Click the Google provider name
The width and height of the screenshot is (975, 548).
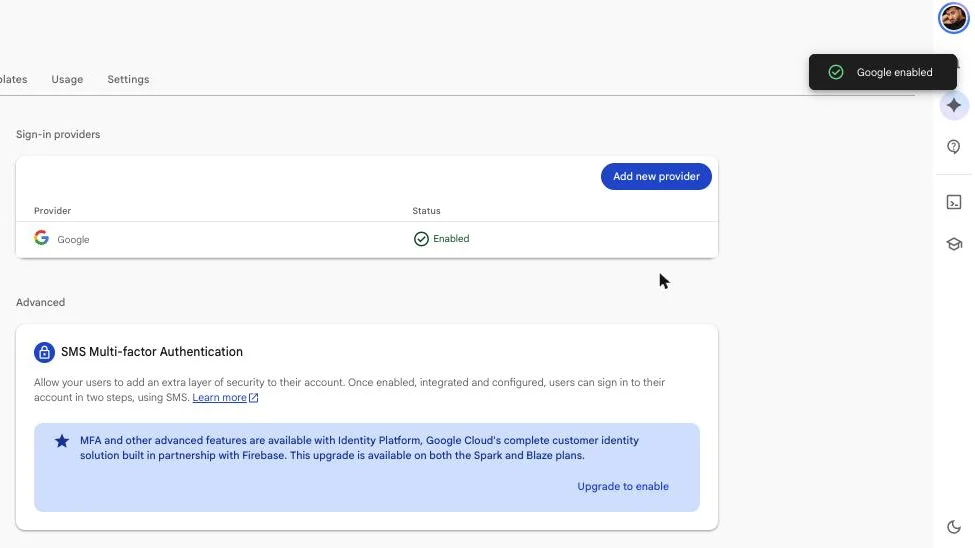pyautogui.click(x=73, y=239)
